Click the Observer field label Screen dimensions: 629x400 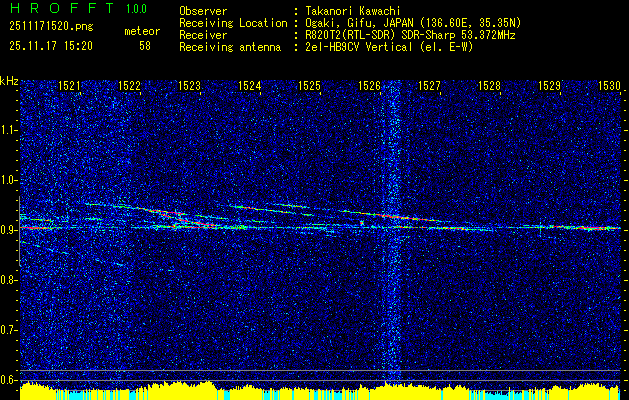[x=203, y=11]
